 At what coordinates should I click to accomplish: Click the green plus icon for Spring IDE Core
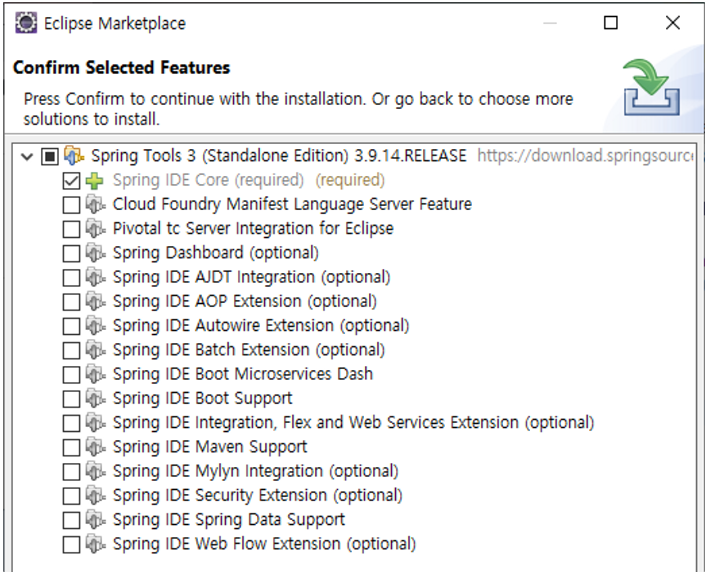[95, 180]
